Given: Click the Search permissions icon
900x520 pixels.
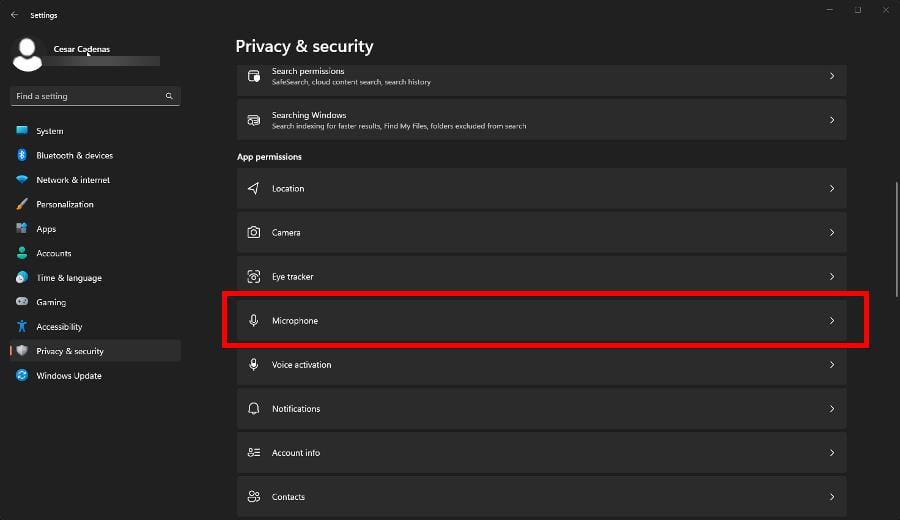Looking at the screenshot, I should pos(254,76).
